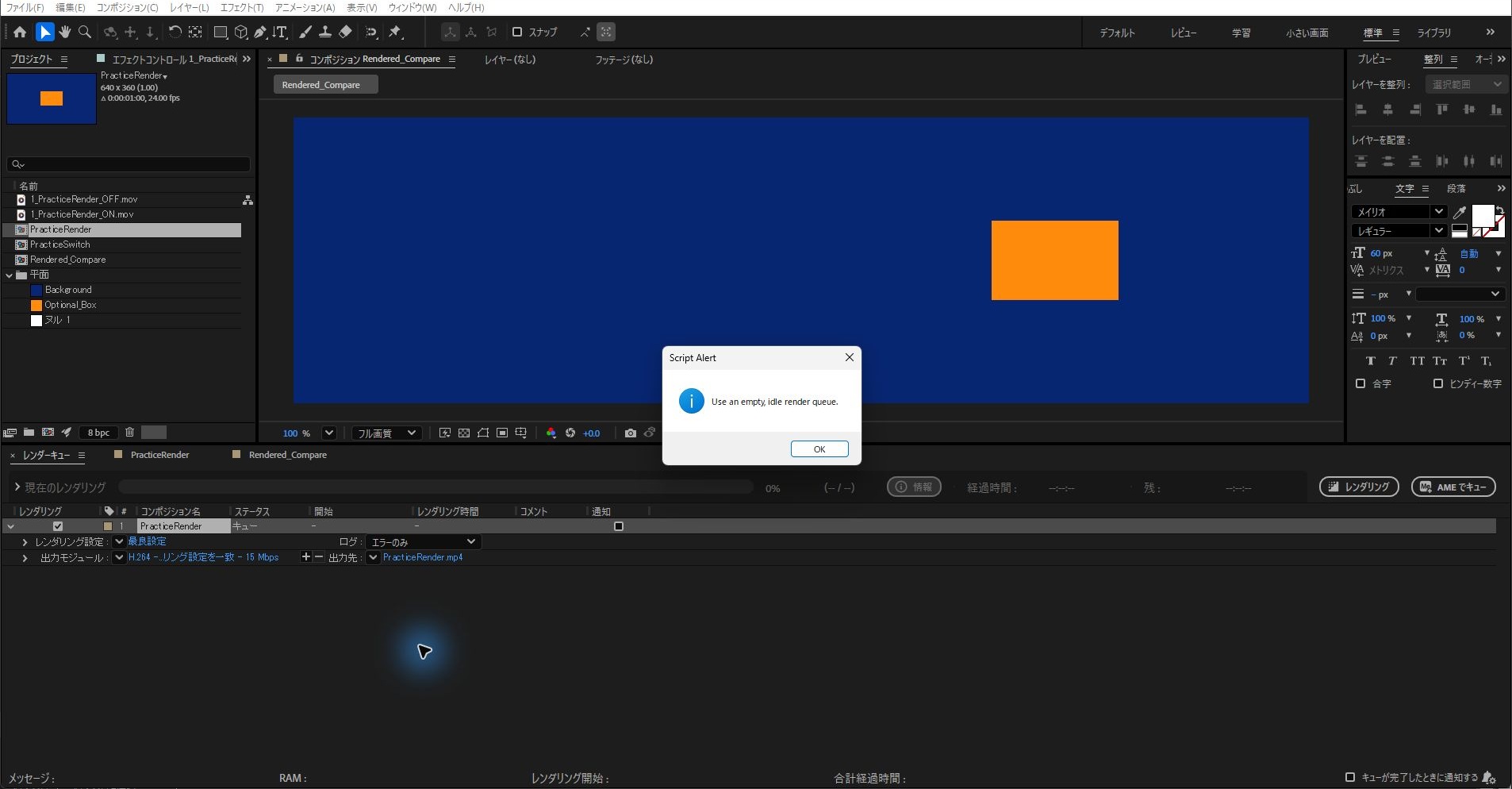Select the Eraser tool
1512x789 pixels.
[346, 33]
